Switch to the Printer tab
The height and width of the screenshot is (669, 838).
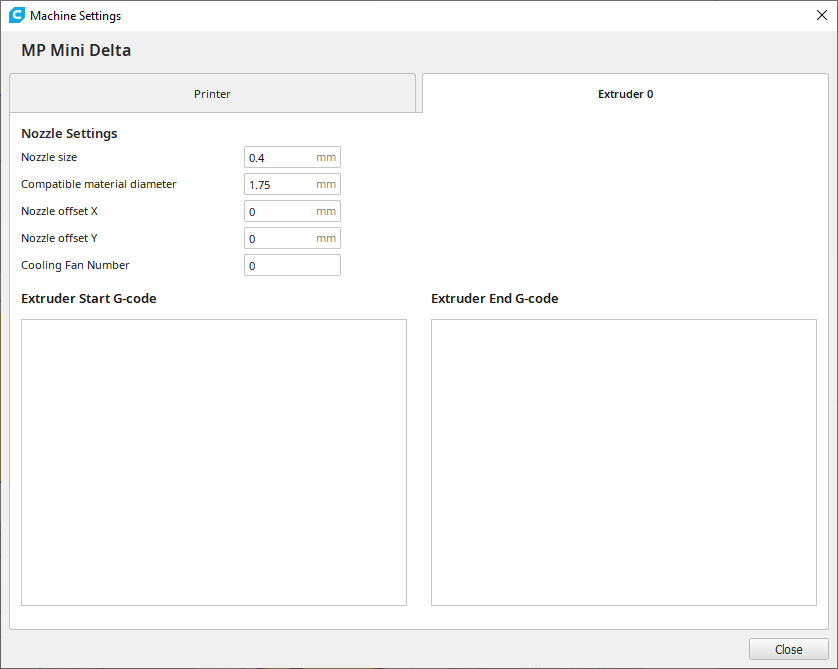coord(212,94)
